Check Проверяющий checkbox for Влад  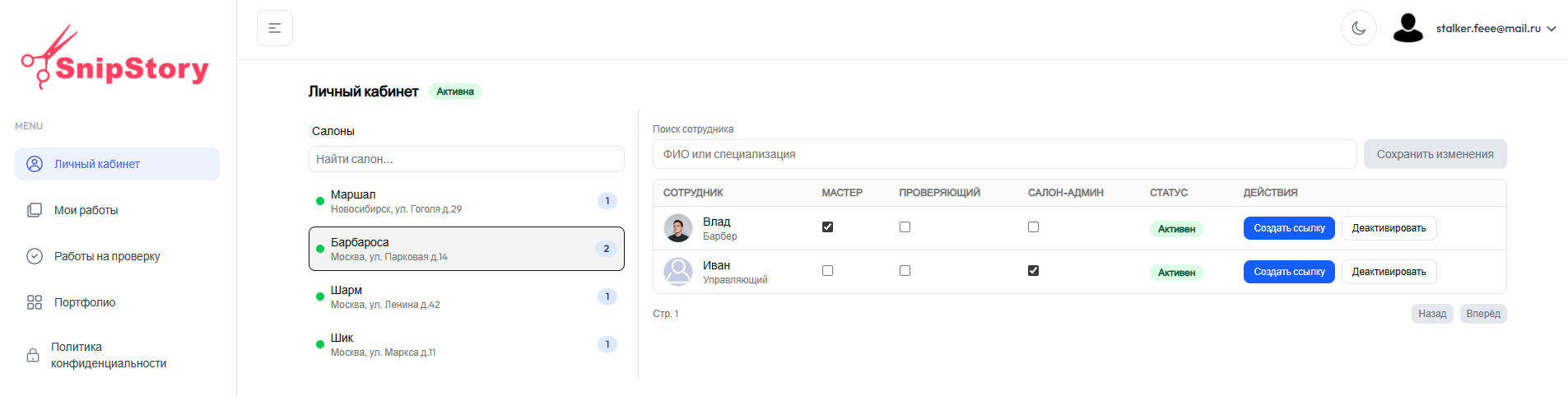point(905,227)
